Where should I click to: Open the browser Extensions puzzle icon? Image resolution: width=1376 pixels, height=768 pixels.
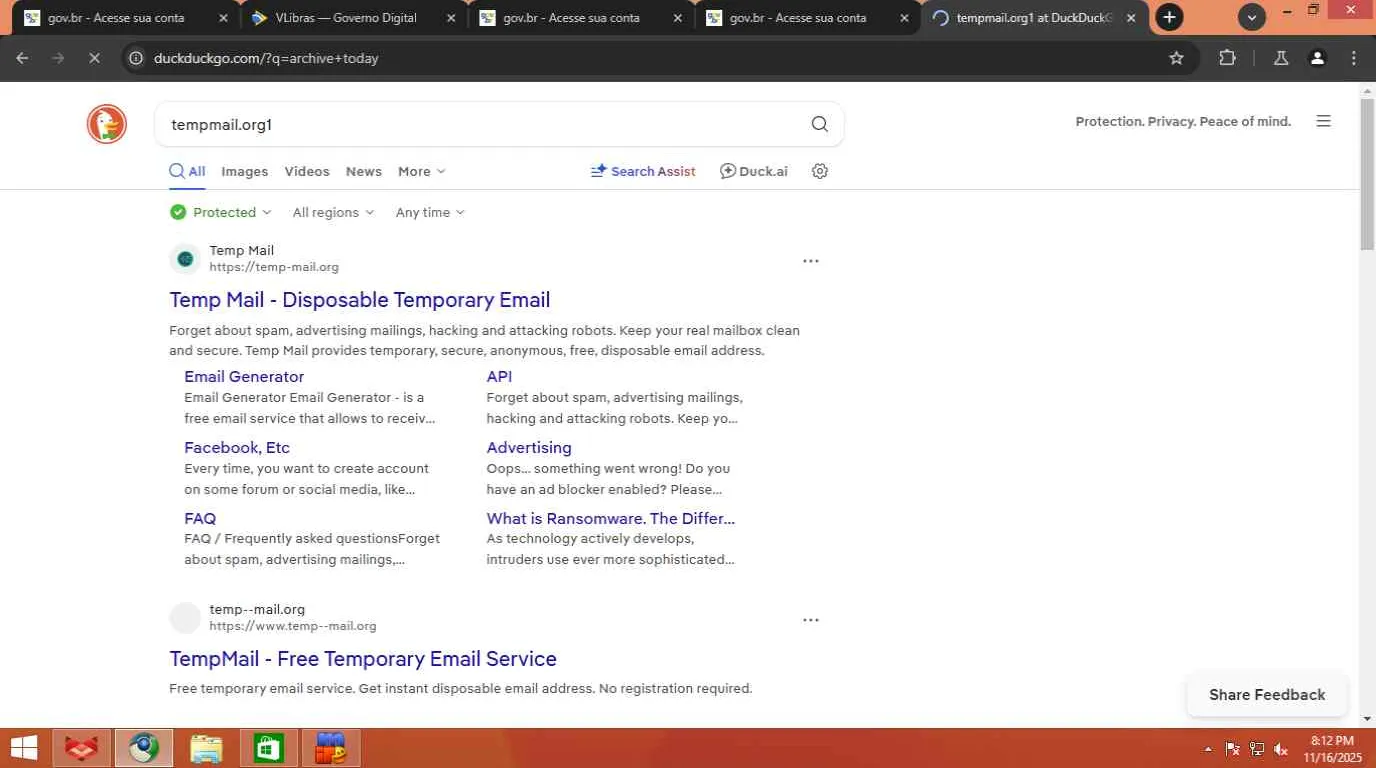tap(1228, 58)
